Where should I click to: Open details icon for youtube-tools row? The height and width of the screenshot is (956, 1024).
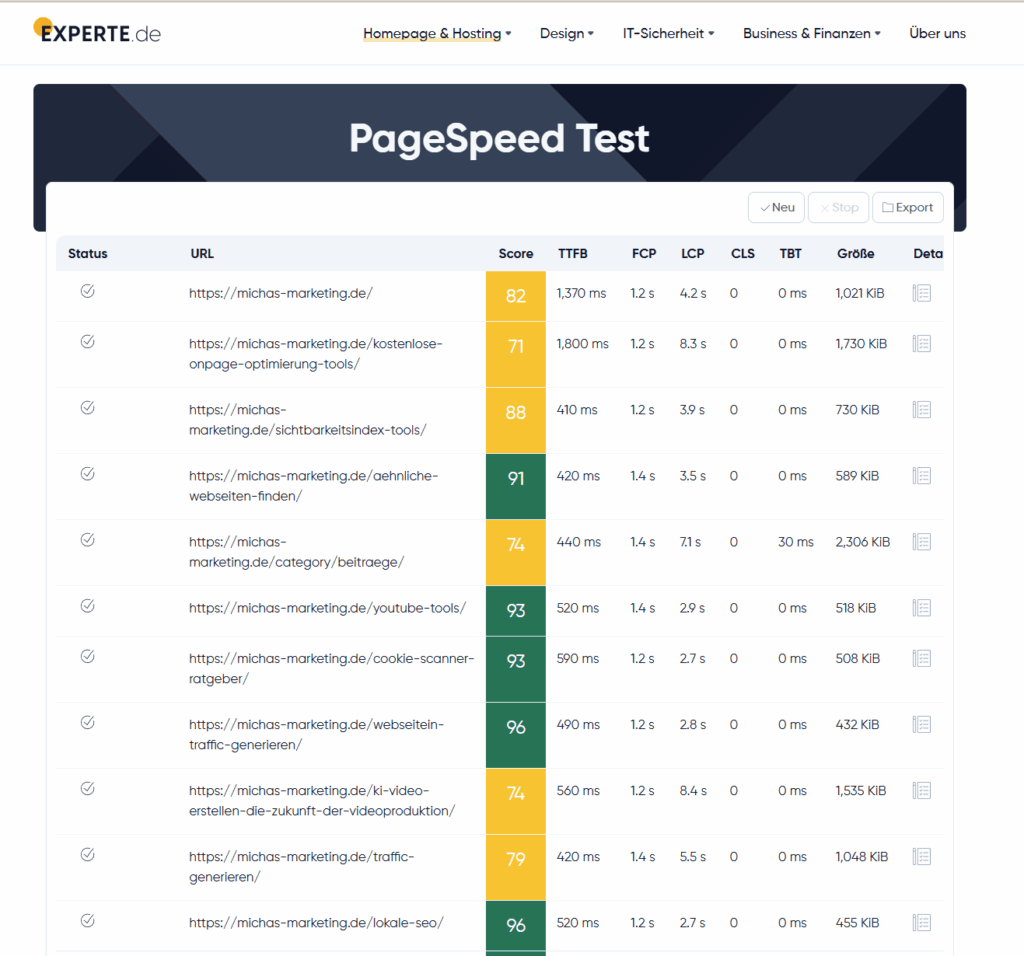921,608
